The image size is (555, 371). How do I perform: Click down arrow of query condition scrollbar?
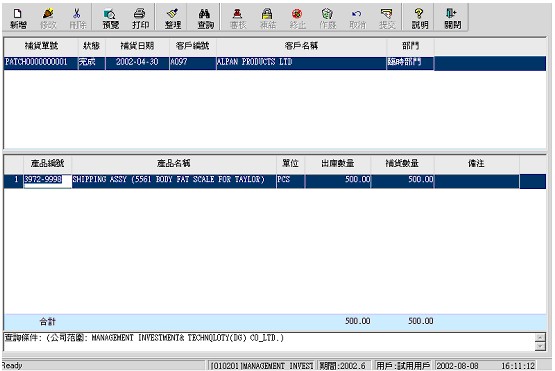tap(540, 347)
